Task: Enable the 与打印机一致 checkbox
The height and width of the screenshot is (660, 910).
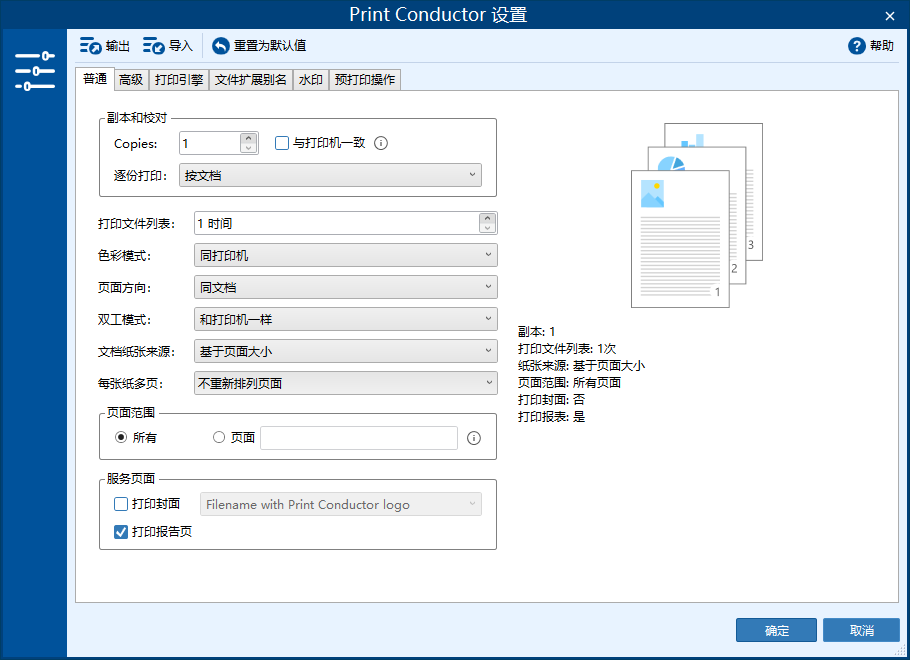Action: coord(281,143)
